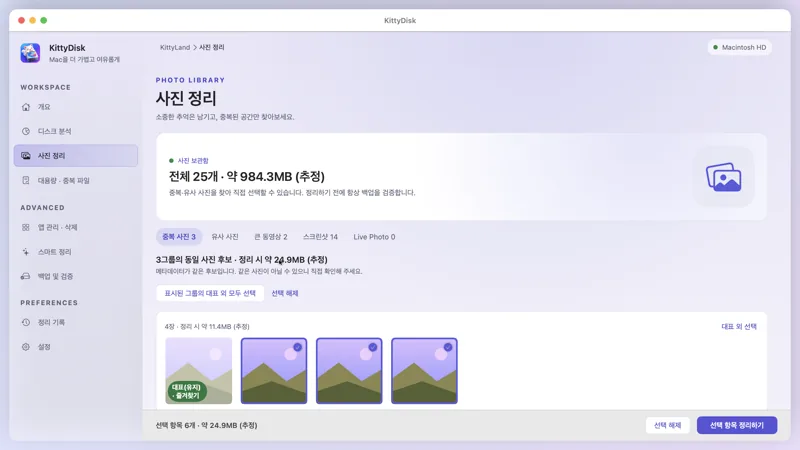Viewport: 800px width, 450px height.
Task: Click the 대용량 · 중복 파일 document icon
Action: coord(26,180)
